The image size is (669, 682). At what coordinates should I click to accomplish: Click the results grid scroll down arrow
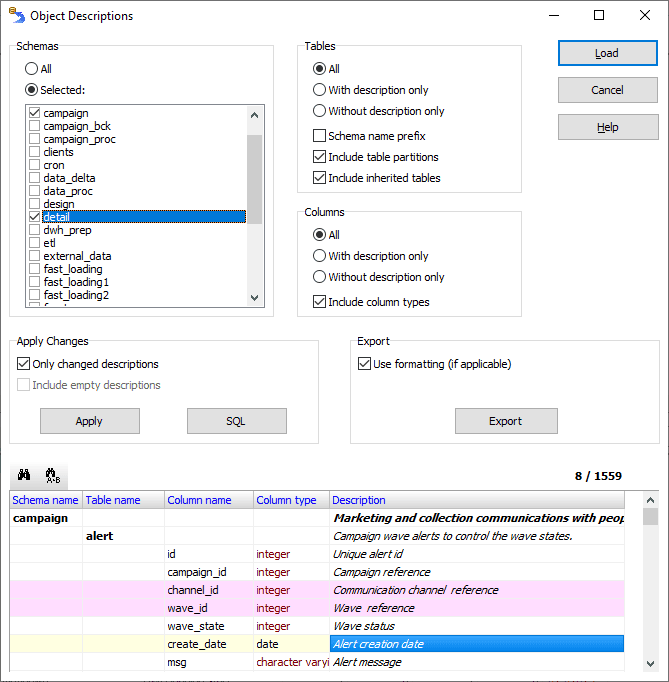[x=651, y=663]
